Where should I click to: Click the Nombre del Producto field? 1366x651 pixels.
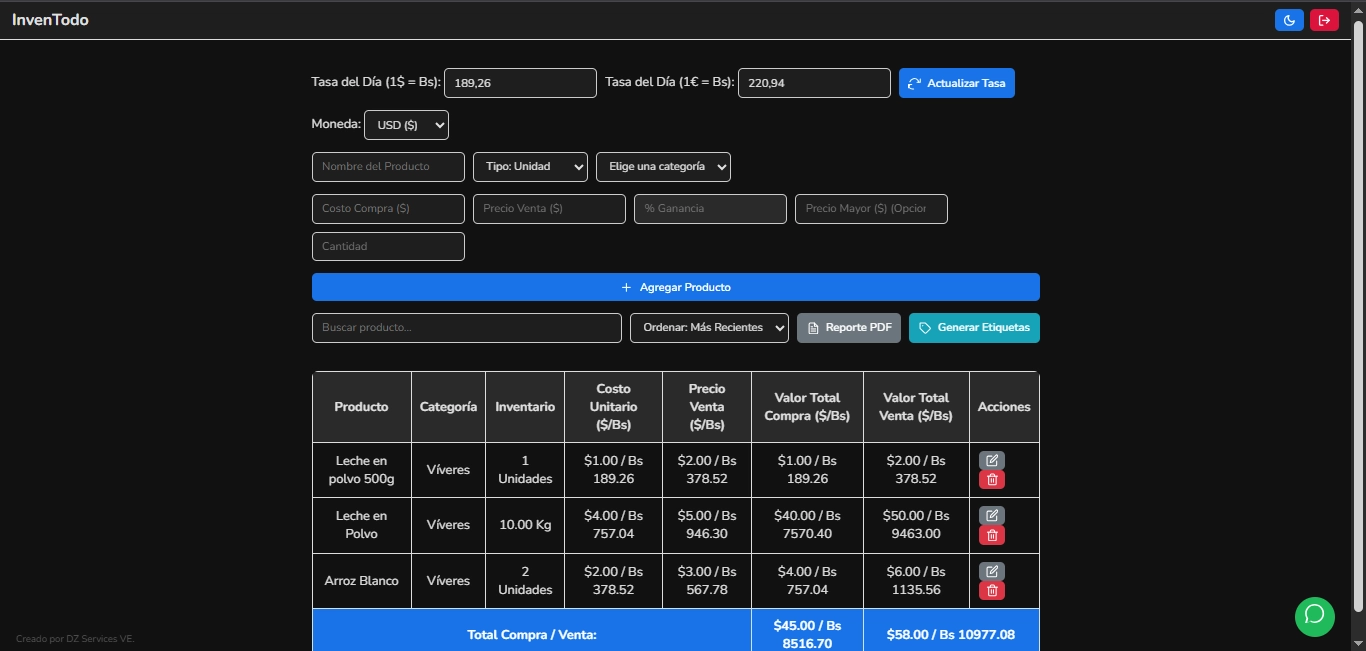[388, 167]
